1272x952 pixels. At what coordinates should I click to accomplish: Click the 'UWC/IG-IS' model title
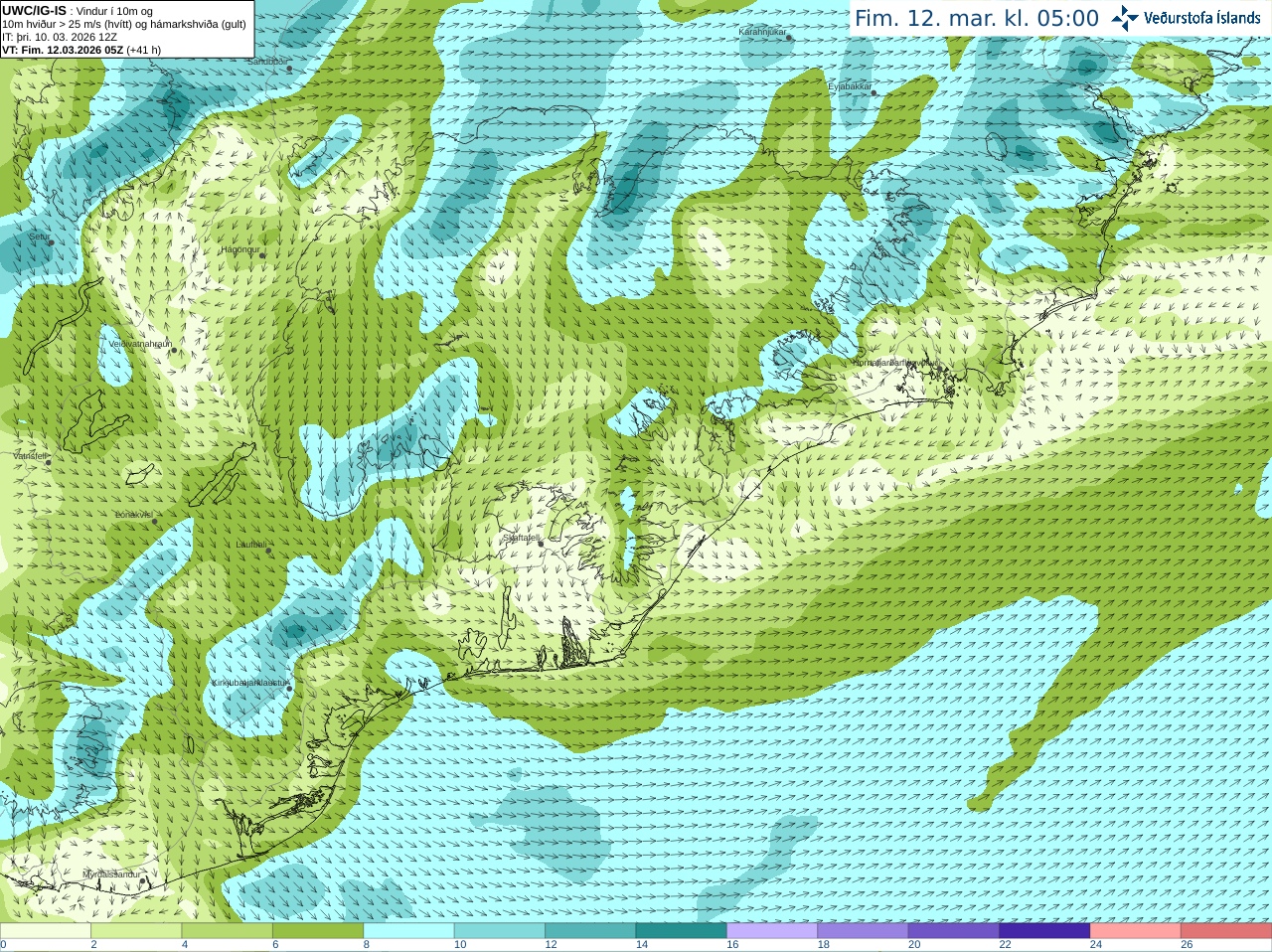34,11
